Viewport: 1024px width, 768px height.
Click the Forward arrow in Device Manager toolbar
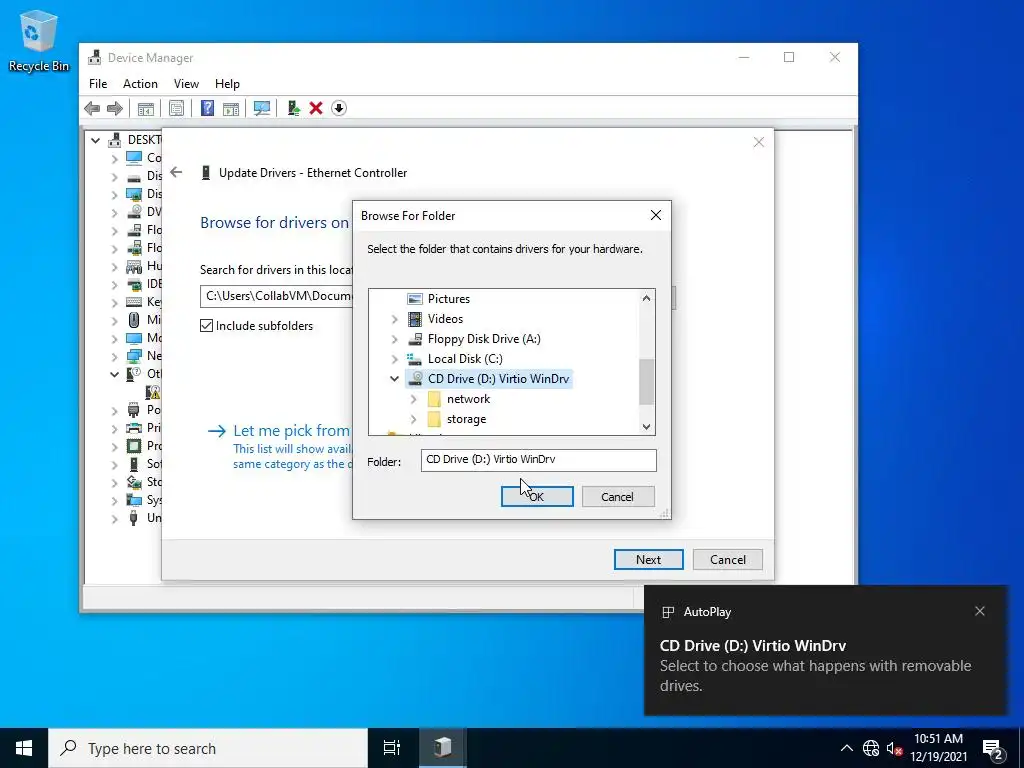(x=114, y=108)
